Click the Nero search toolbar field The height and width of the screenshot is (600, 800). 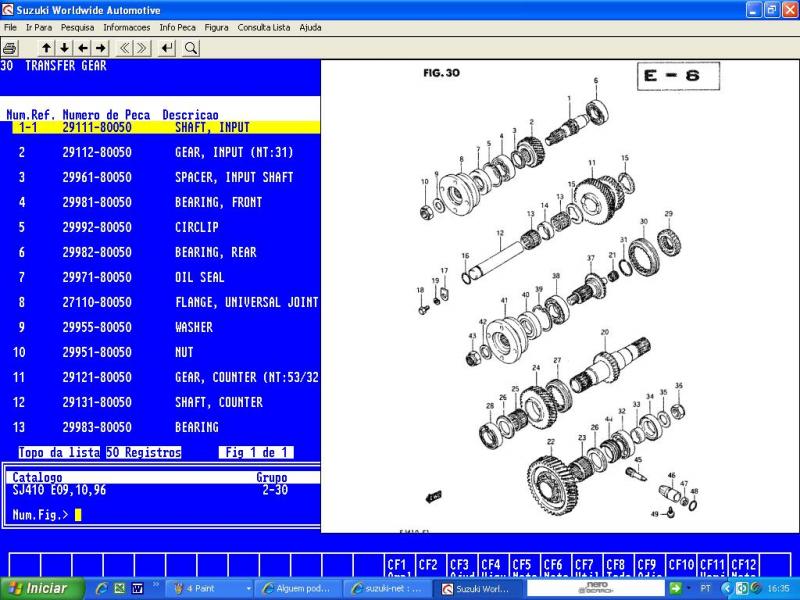tap(595, 588)
